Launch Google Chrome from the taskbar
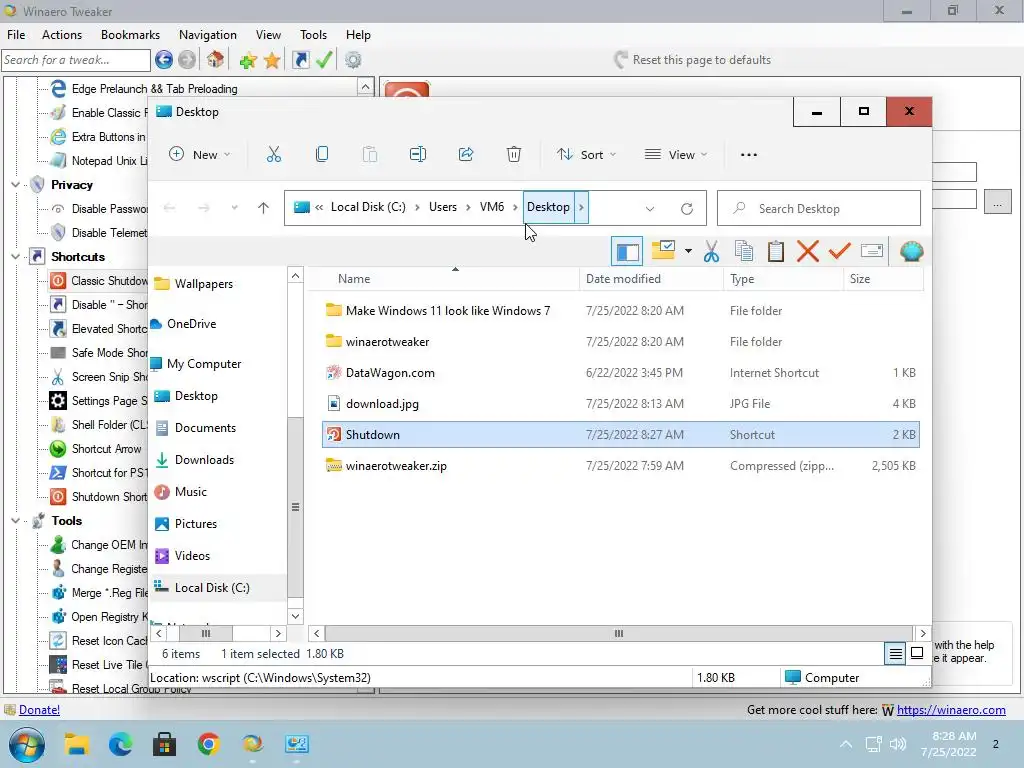The image size is (1024, 768). click(x=208, y=744)
